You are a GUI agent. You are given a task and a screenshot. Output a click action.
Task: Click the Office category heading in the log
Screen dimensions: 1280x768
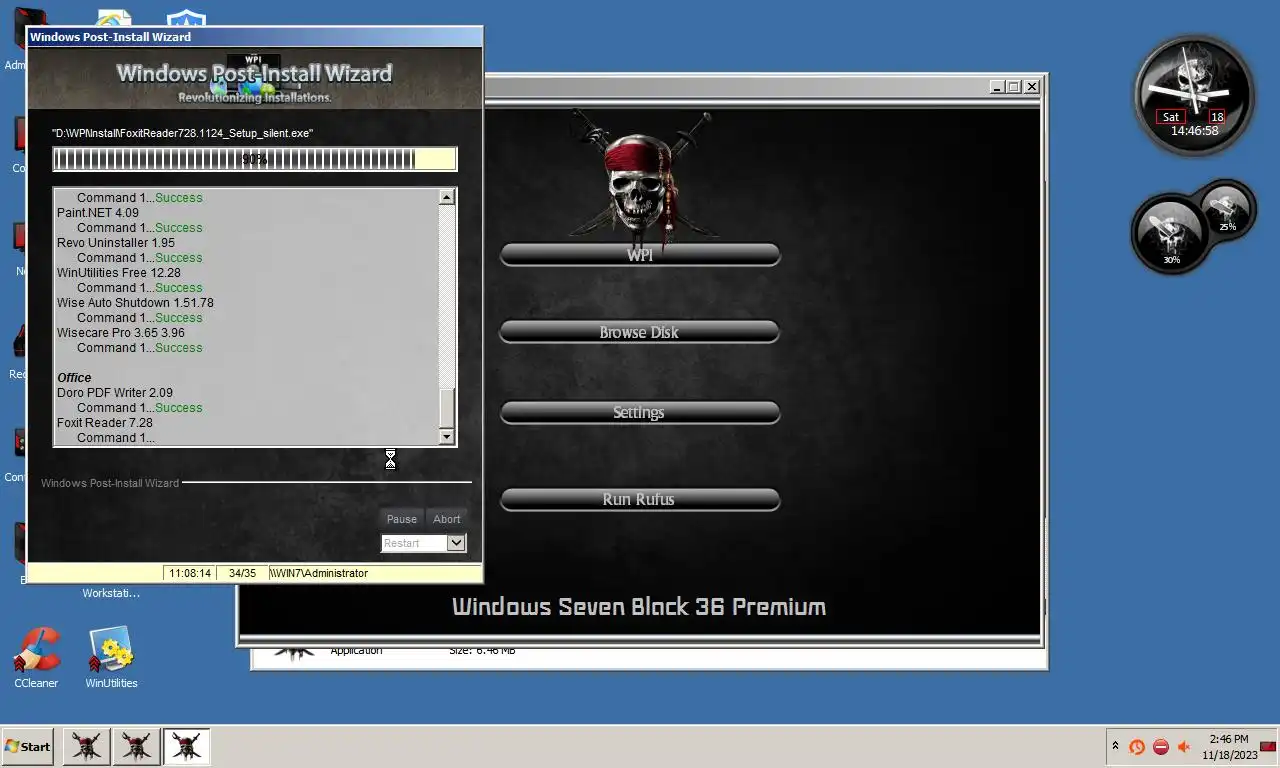pyautogui.click(x=74, y=378)
